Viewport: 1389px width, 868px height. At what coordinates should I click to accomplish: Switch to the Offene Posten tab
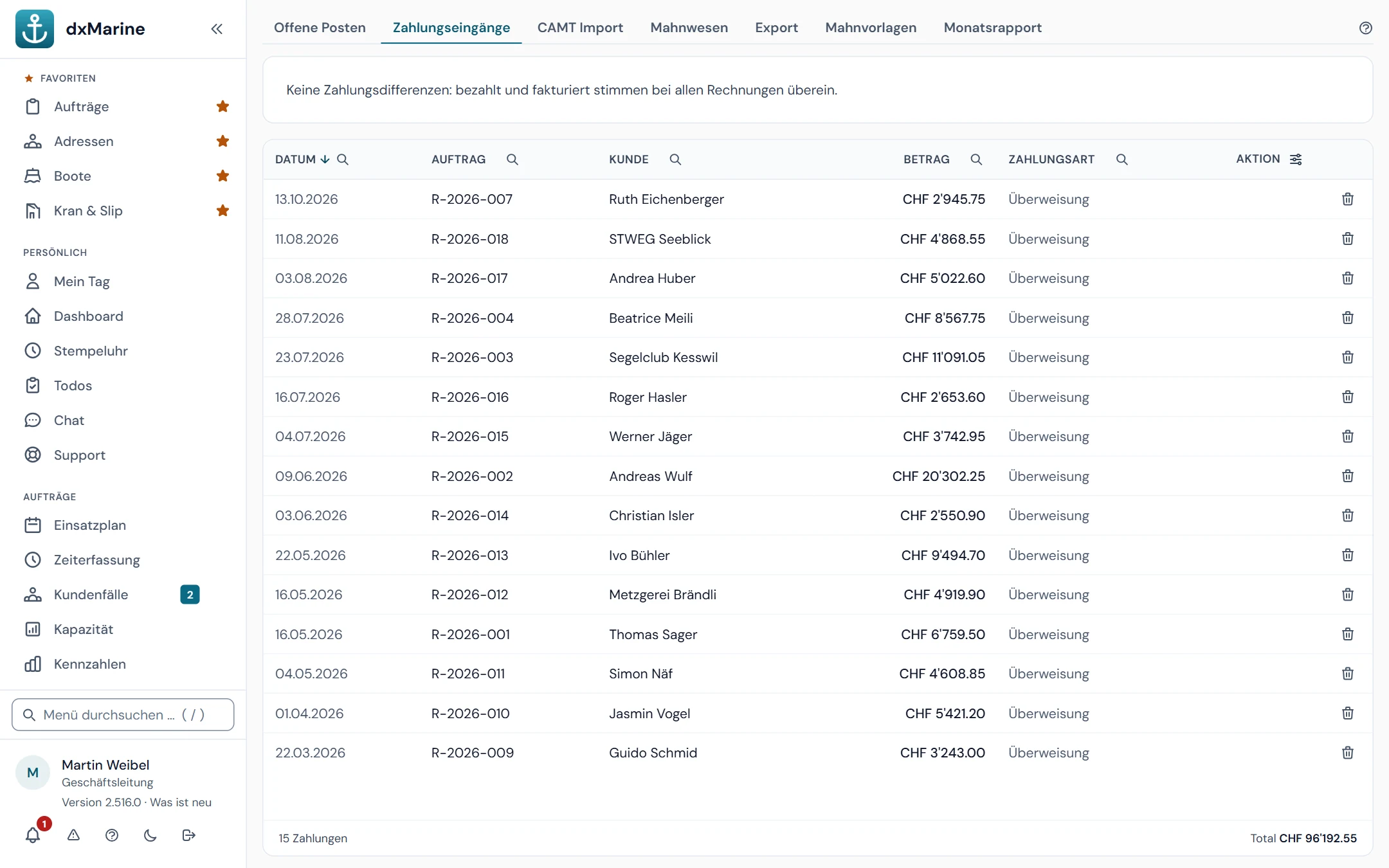click(320, 28)
